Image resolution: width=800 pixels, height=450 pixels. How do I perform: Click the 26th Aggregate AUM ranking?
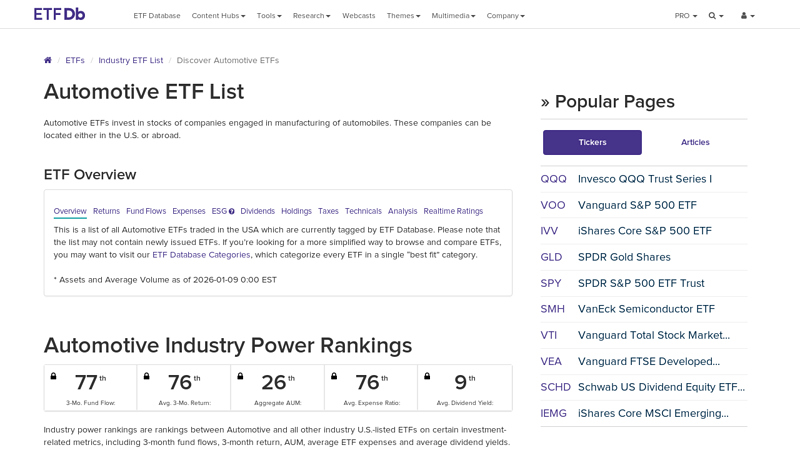coord(278,383)
